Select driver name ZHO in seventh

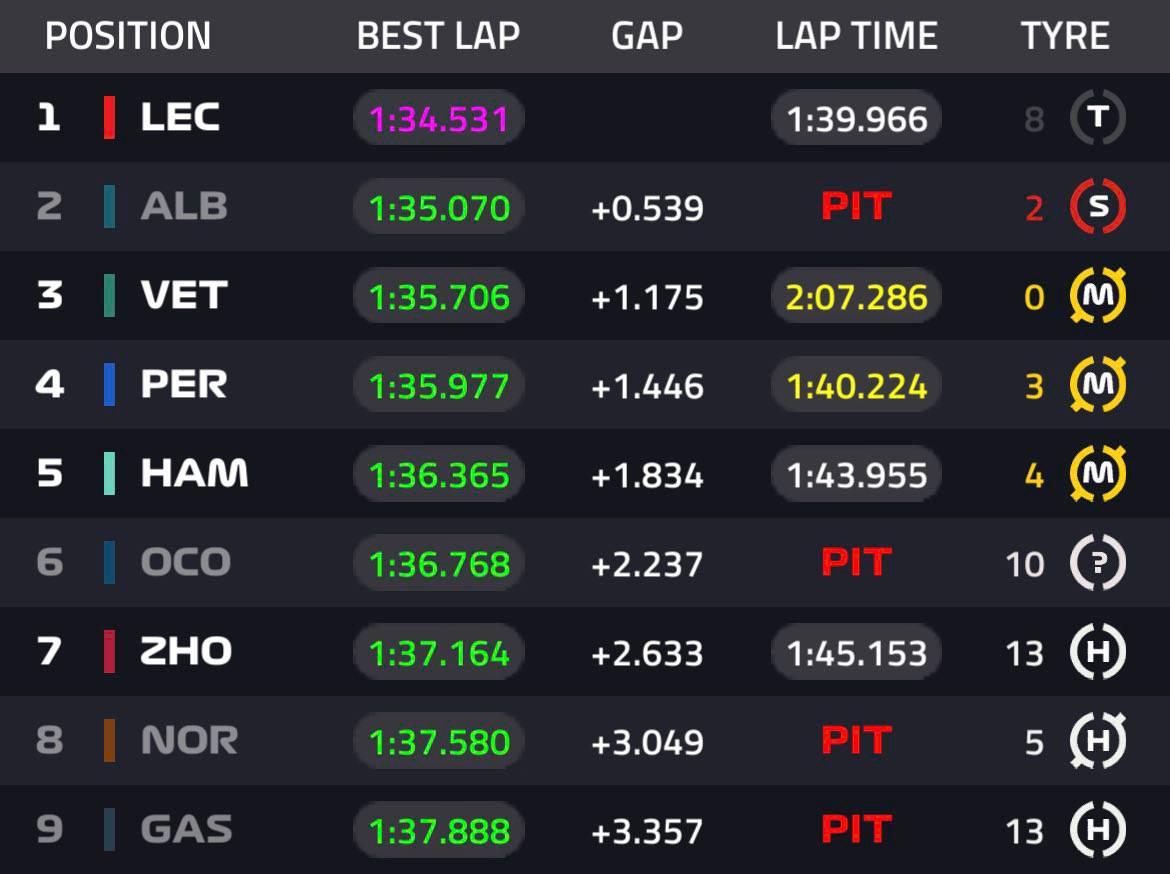pyautogui.click(x=186, y=652)
